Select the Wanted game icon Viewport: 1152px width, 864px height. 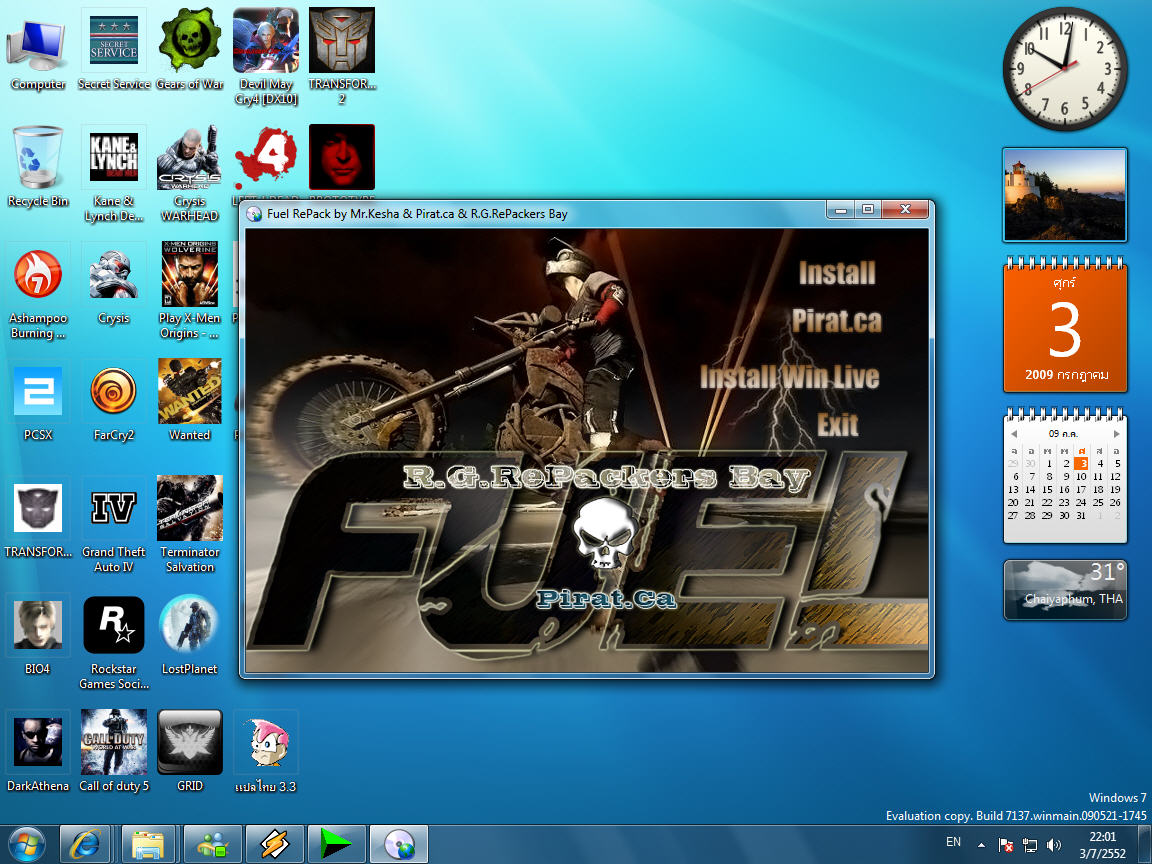tap(190, 391)
